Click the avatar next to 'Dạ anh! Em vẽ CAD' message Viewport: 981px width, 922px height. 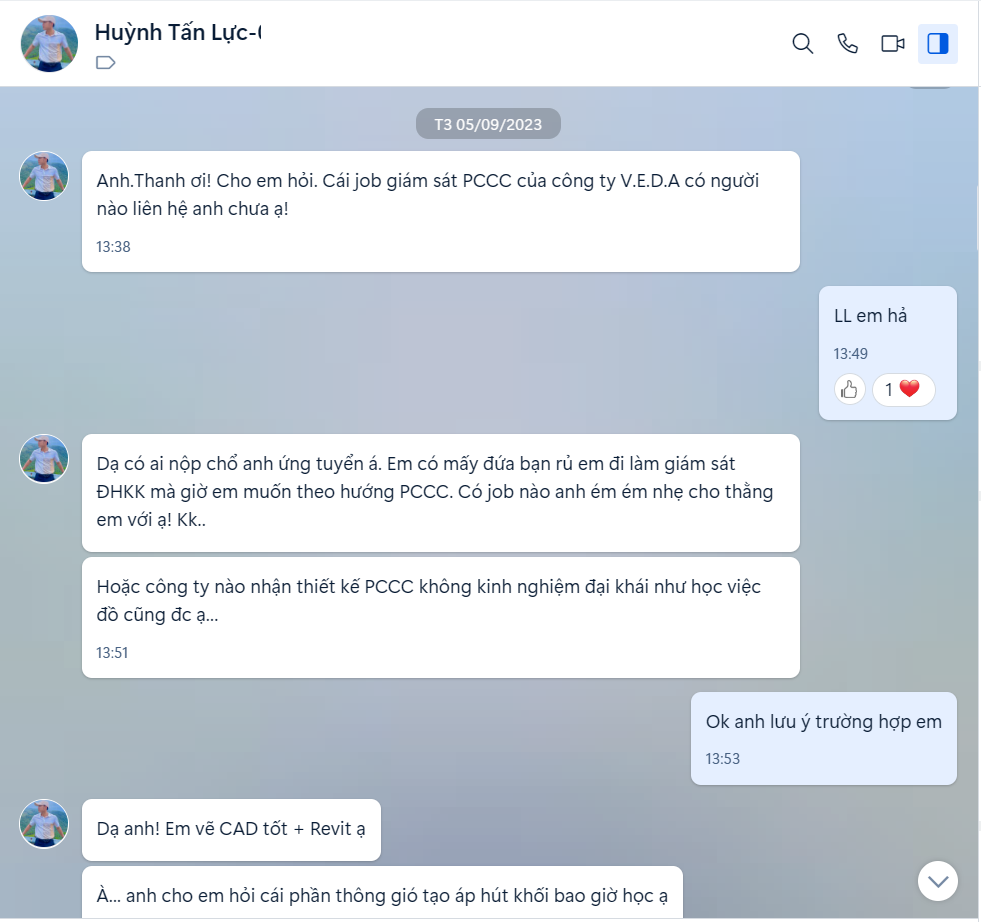pyautogui.click(x=44, y=824)
